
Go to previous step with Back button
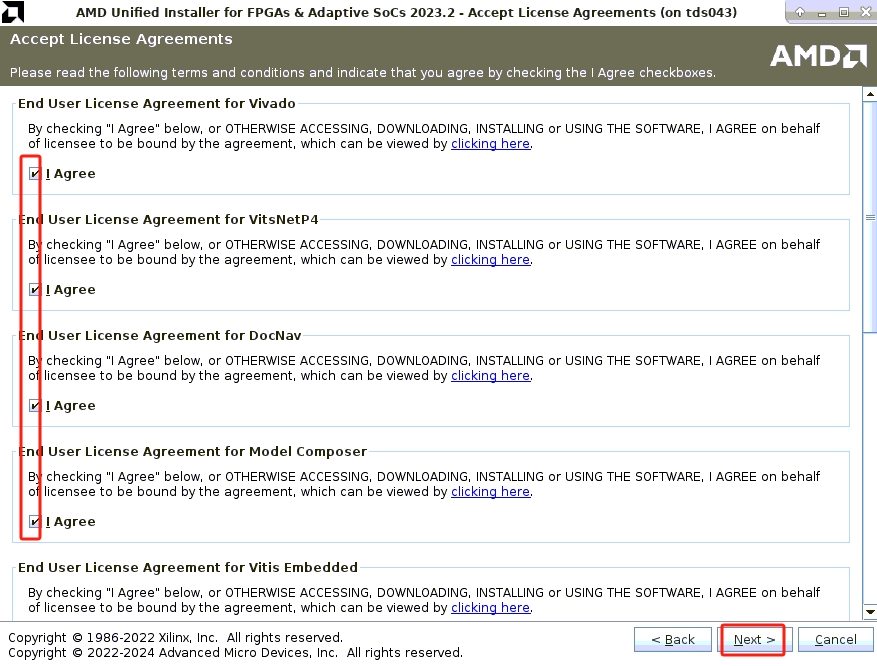[672, 640]
